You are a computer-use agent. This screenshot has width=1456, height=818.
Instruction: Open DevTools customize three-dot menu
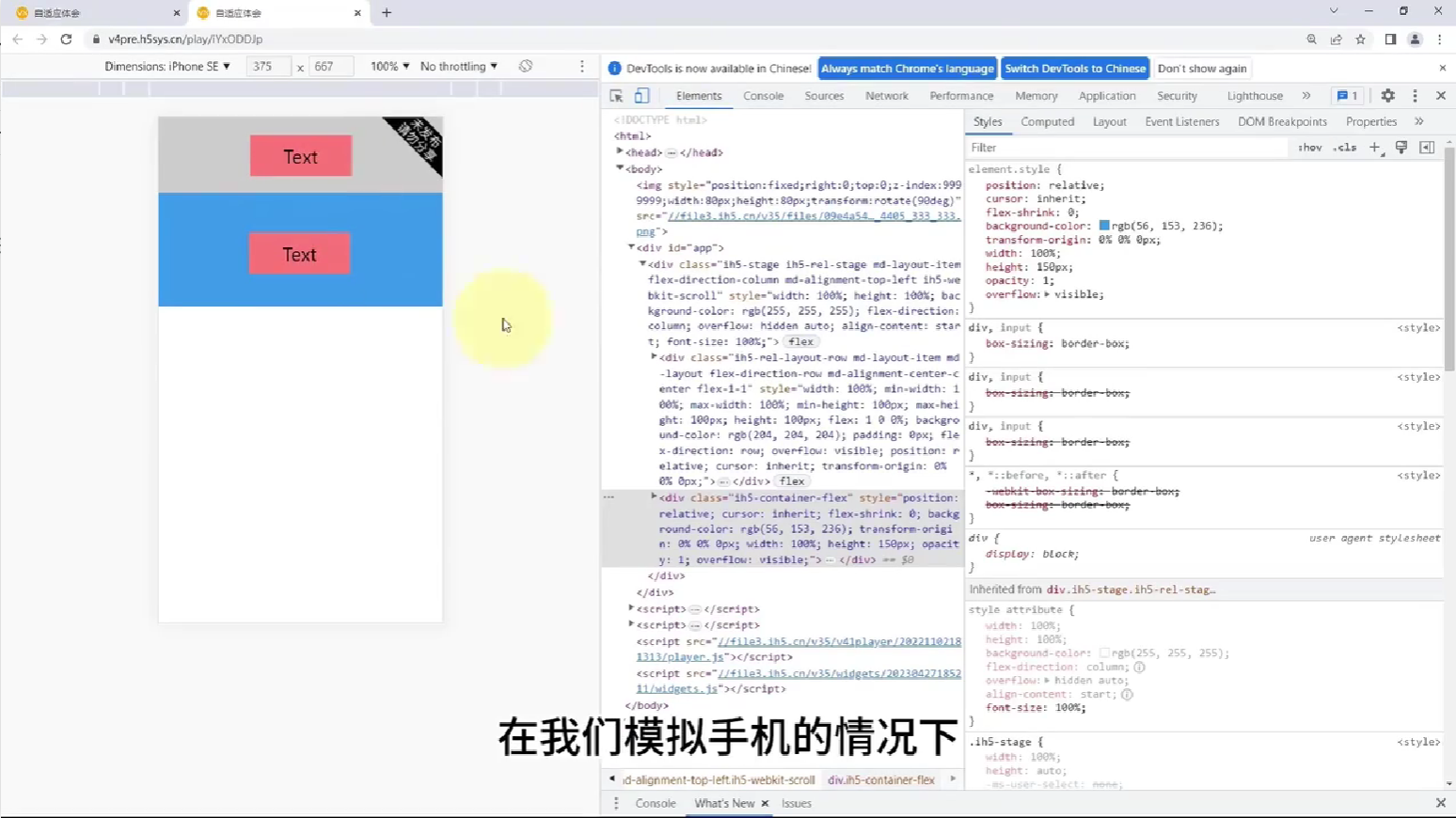pos(1415,96)
